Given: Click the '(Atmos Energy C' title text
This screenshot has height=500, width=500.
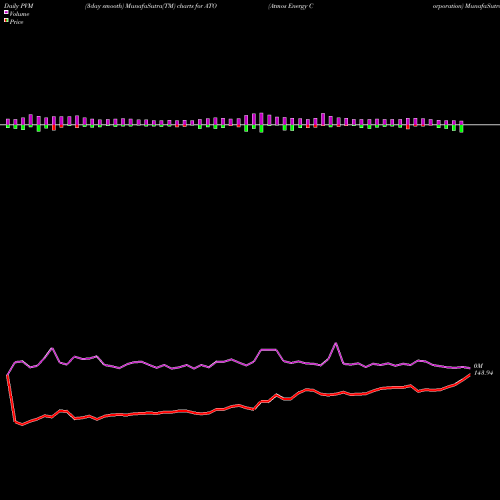Looking at the screenshot, I should click(291, 6).
